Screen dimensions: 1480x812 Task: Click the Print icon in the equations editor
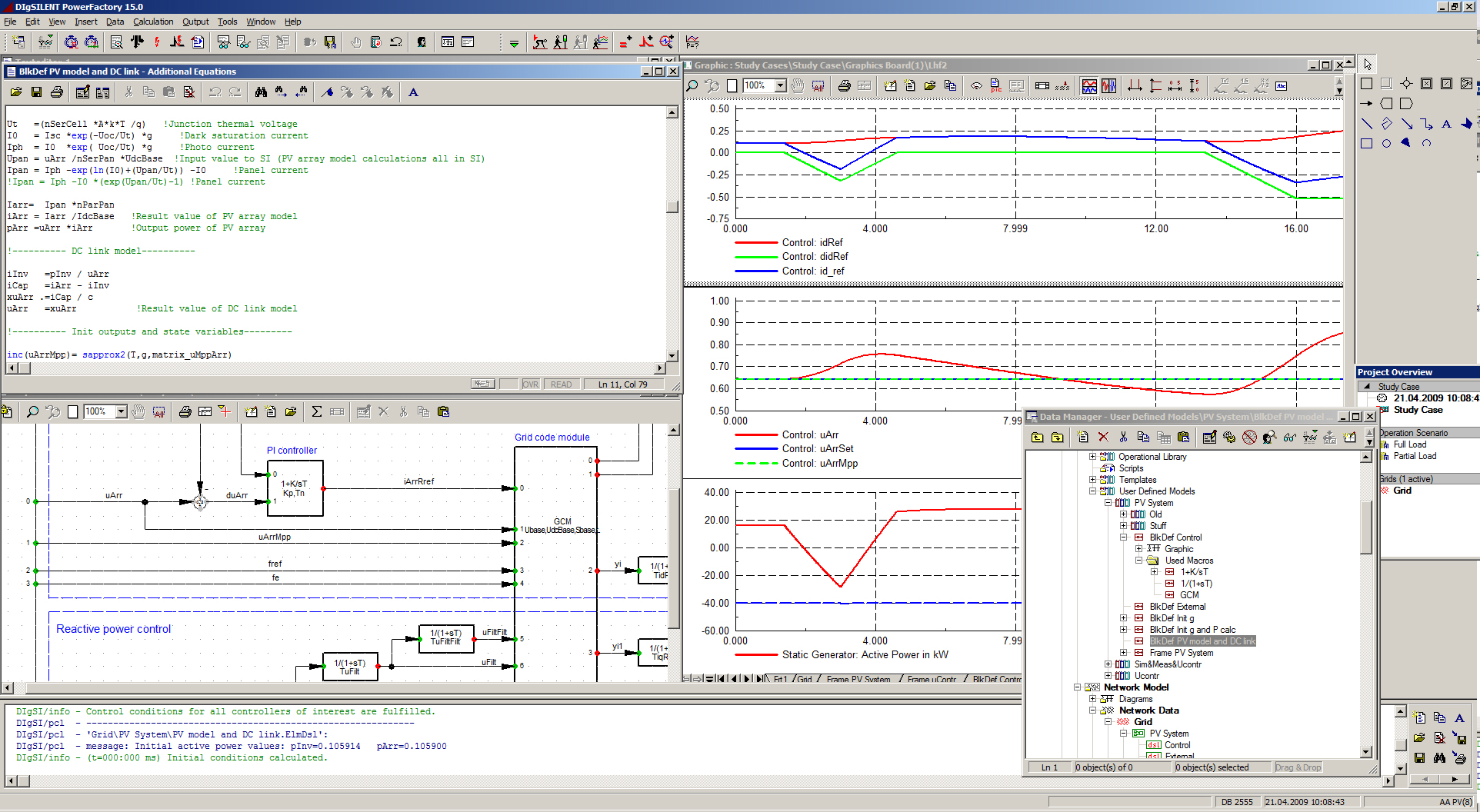pyautogui.click(x=57, y=92)
